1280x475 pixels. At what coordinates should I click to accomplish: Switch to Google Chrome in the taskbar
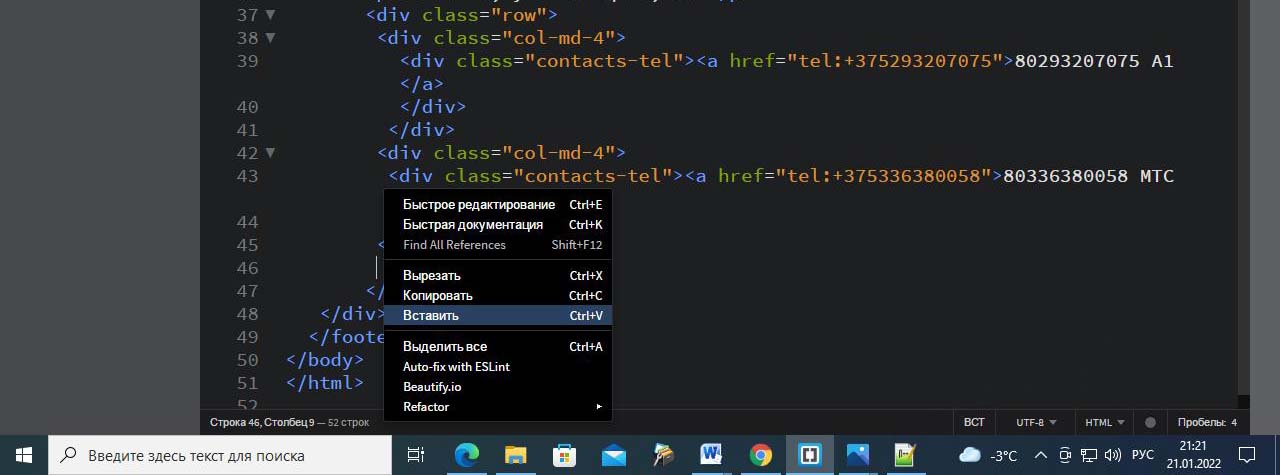tap(761, 455)
